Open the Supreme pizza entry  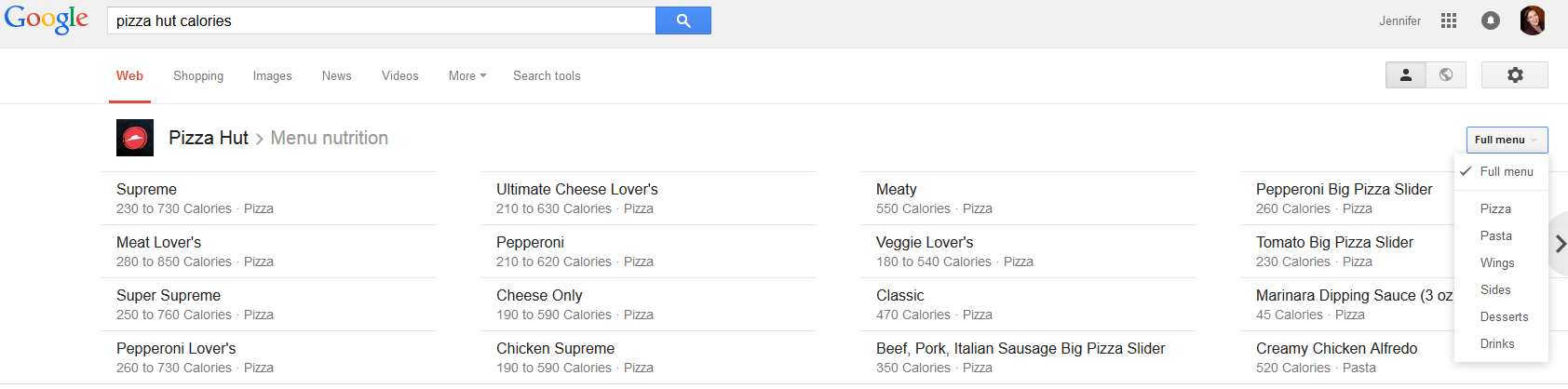pos(146,190)
